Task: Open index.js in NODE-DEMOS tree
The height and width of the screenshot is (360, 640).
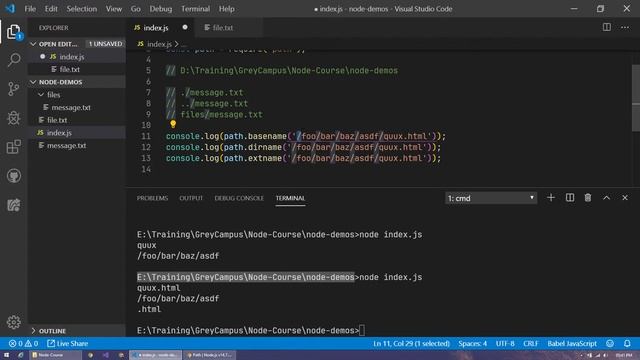Action: tap(77, 133)
